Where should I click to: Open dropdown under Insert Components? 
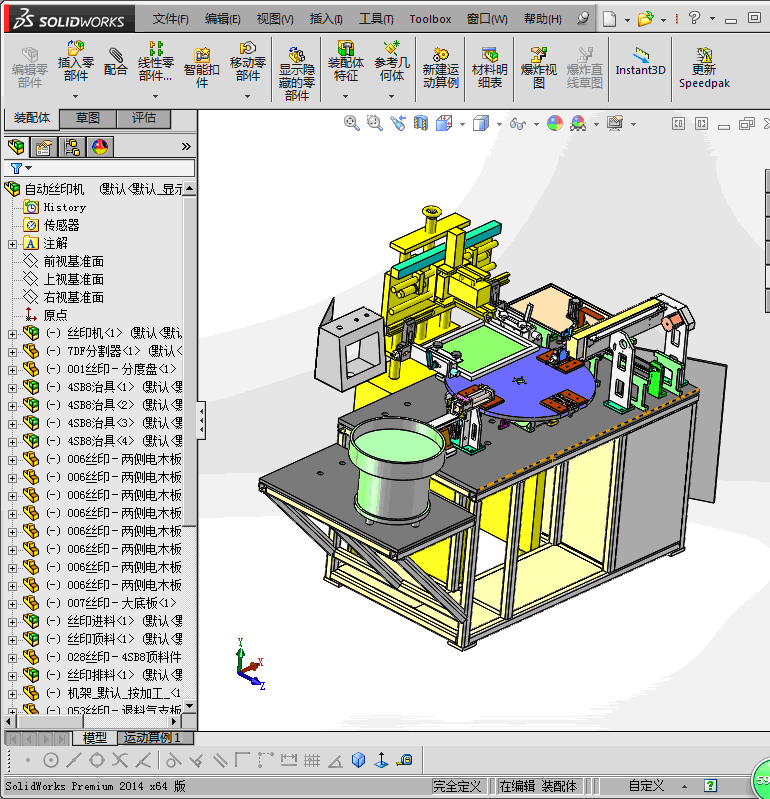[x=75, y=96]
